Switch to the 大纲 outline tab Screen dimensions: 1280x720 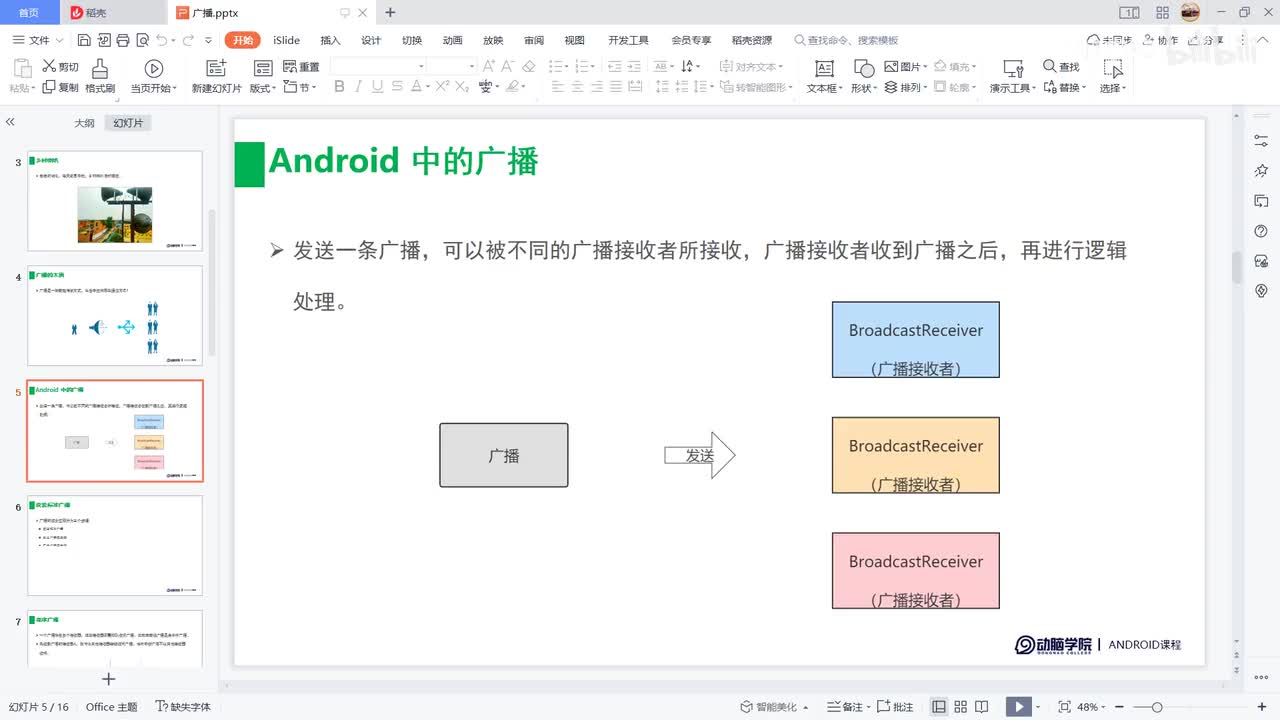pyautogui.click(x=84, y=123)
